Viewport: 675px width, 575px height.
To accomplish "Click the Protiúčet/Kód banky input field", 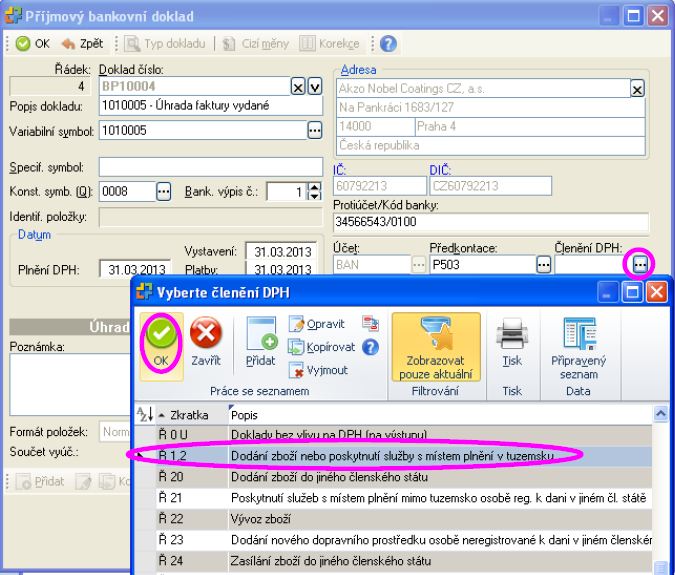I will (x=491, y=222).
